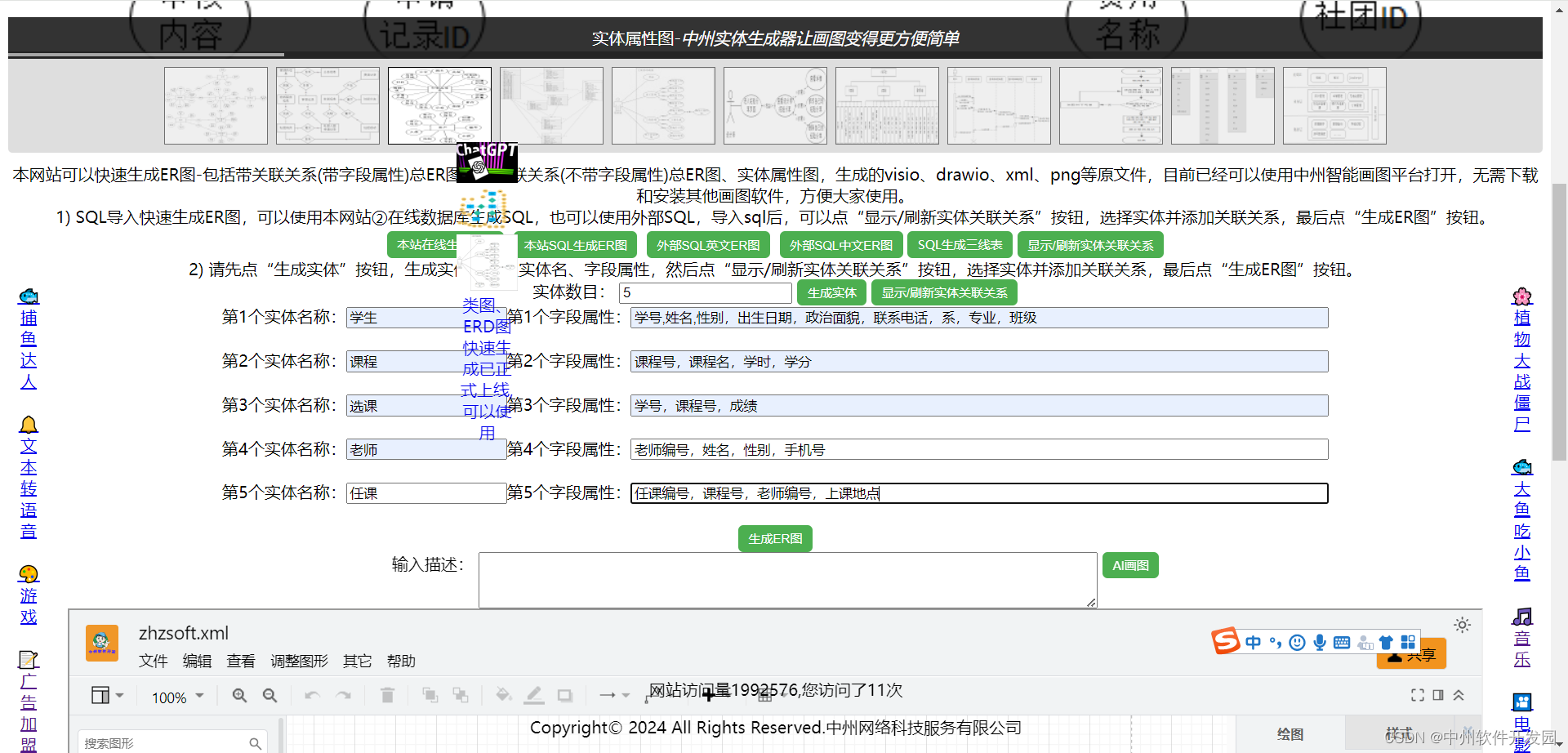Click the zoom out magnifier icon
Image resolution: width=1568 pixels, height=753 pixels.
pos(269,696)
